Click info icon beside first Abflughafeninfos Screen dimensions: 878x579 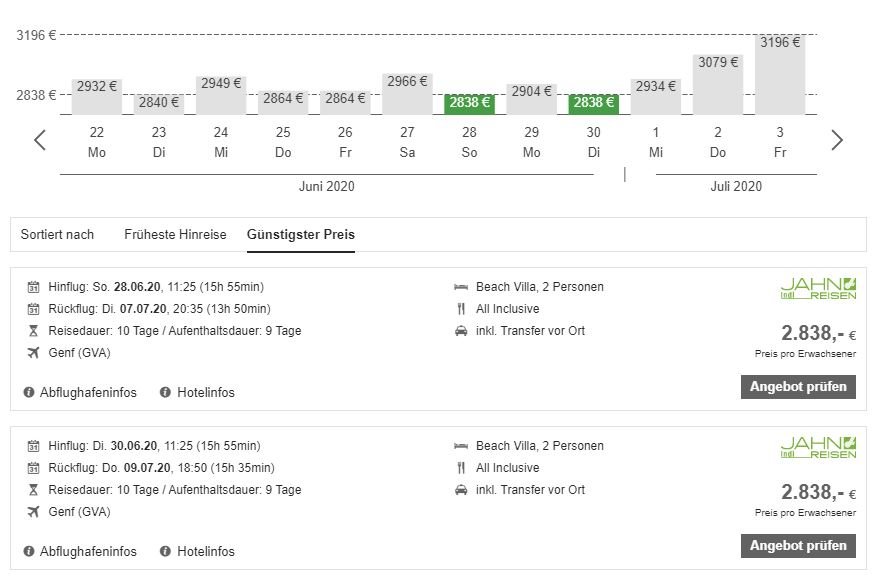(x=28, y=393)
